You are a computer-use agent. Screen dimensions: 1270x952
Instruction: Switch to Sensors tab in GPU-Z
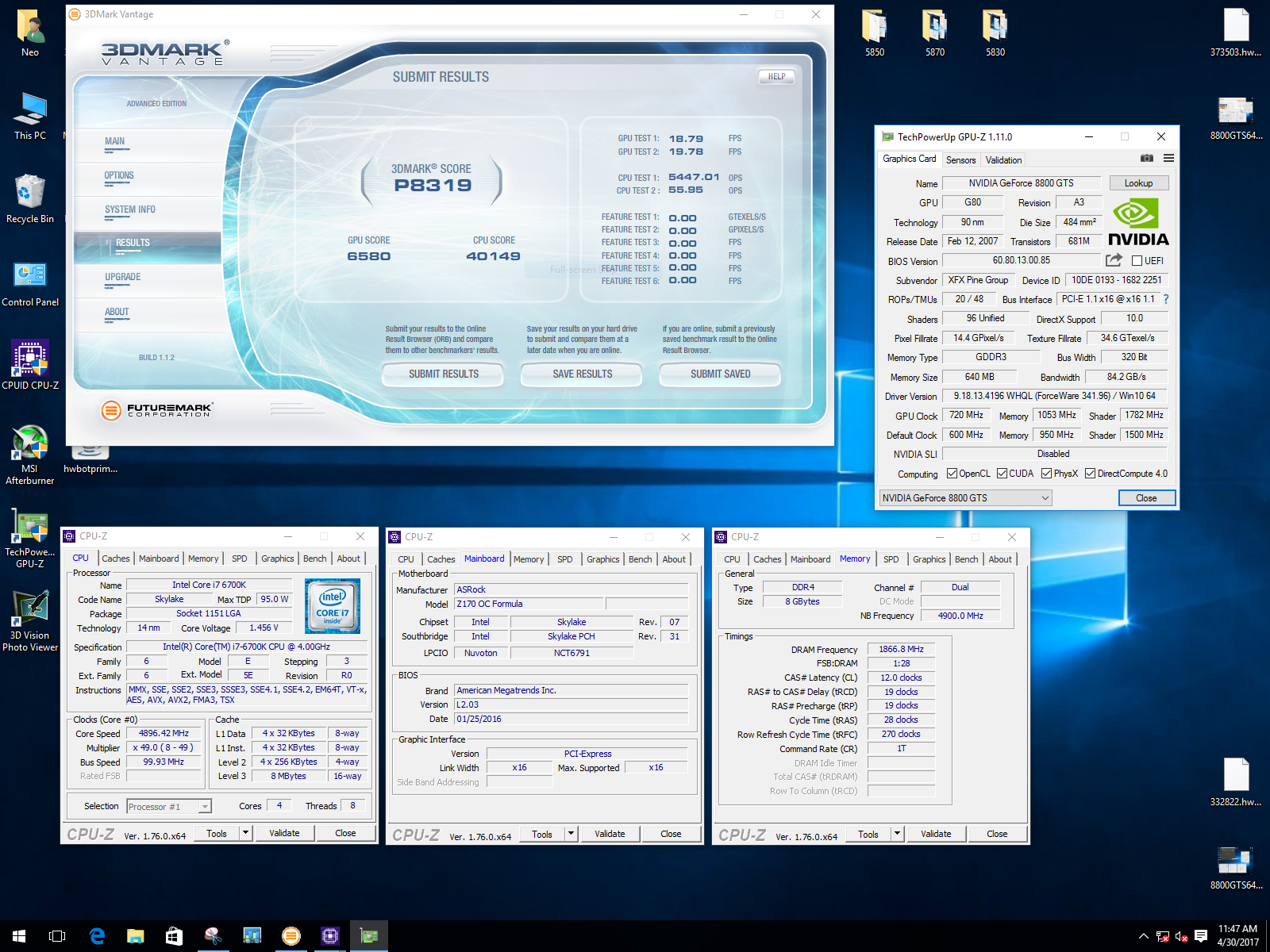pyautogui.click(x=960, y=160)
